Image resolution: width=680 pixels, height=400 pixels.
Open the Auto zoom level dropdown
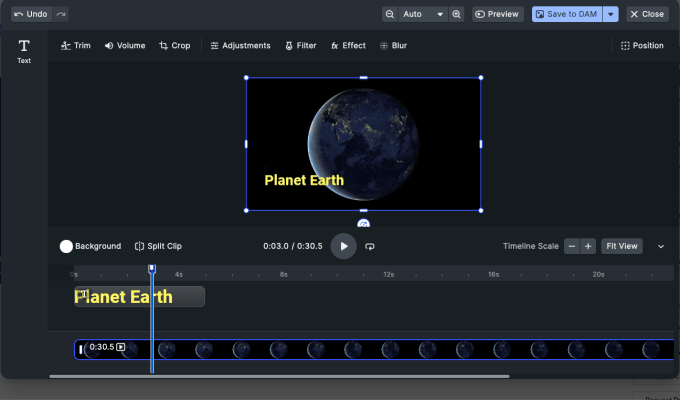[424, 14]
